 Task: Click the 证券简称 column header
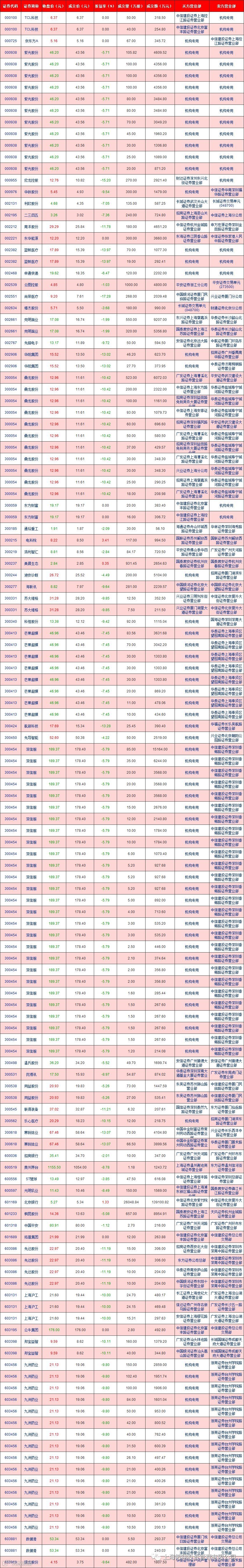coord(32,6)
